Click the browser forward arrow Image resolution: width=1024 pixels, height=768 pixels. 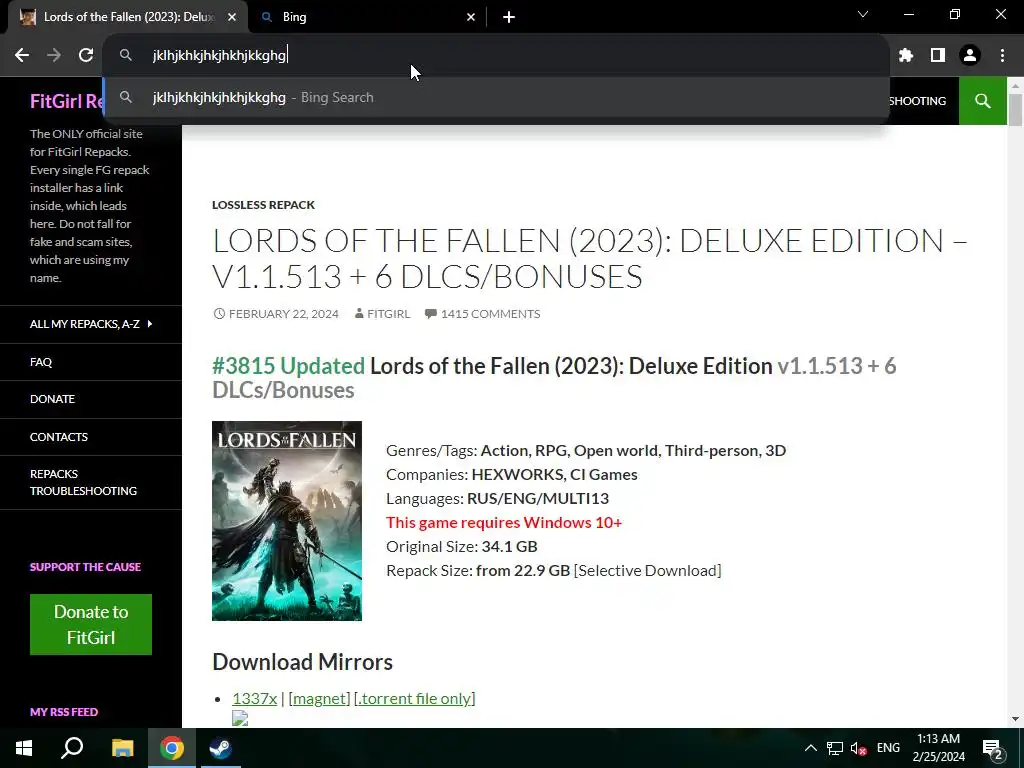point(54,55)
